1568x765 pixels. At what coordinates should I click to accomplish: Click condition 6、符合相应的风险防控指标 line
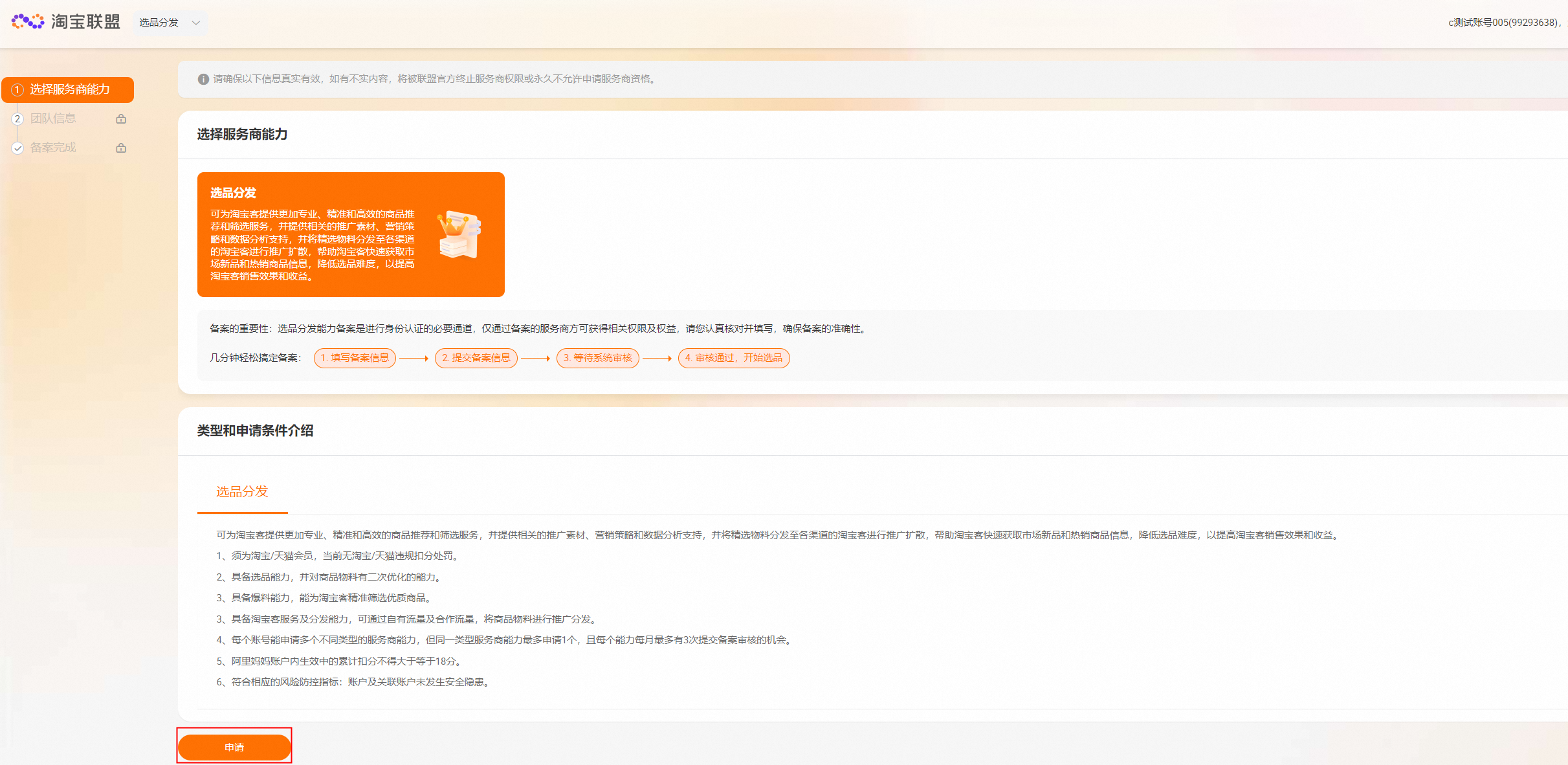tap(355, 682)
